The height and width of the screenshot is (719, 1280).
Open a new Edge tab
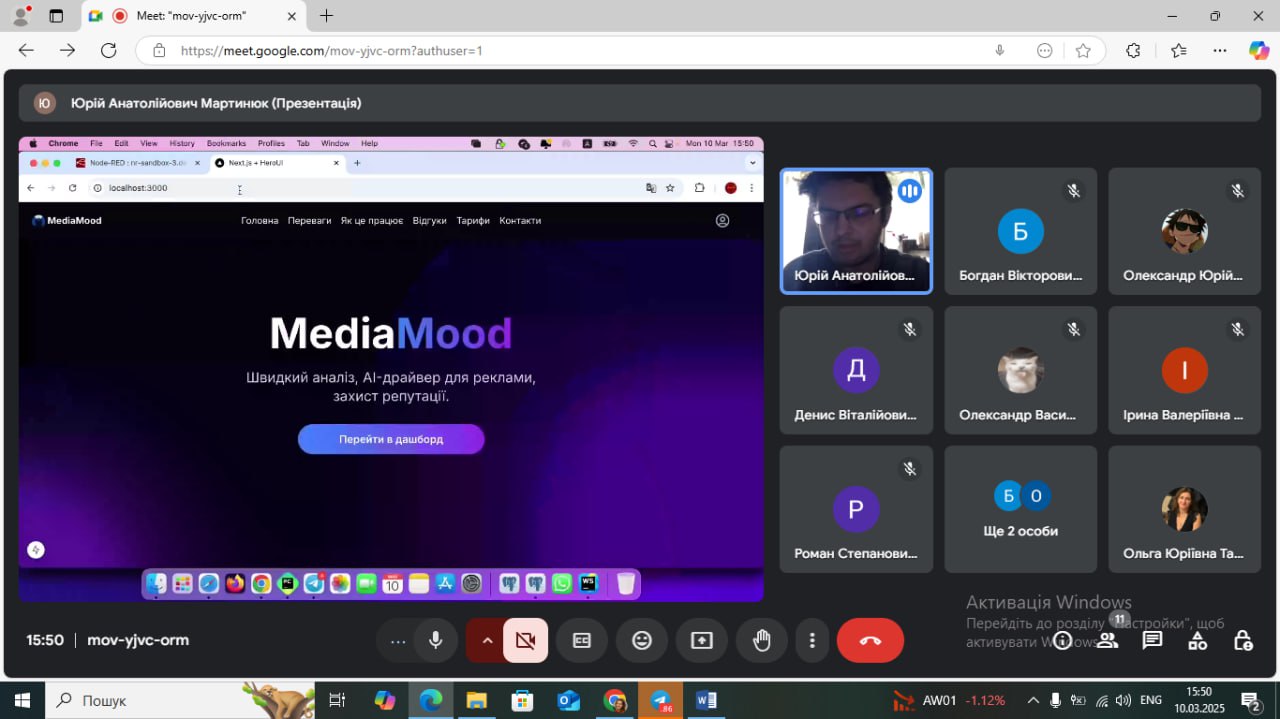click(x=326, y=16)
